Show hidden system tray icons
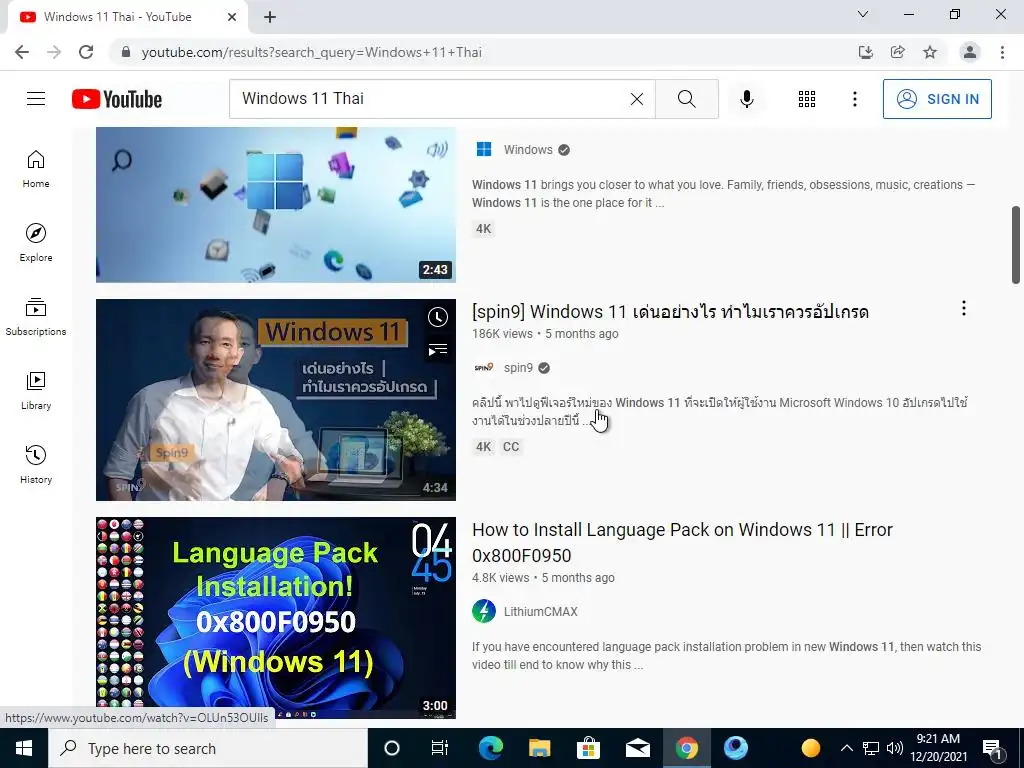The width and height of the screenshot is (1024, 768). point(846,748)
